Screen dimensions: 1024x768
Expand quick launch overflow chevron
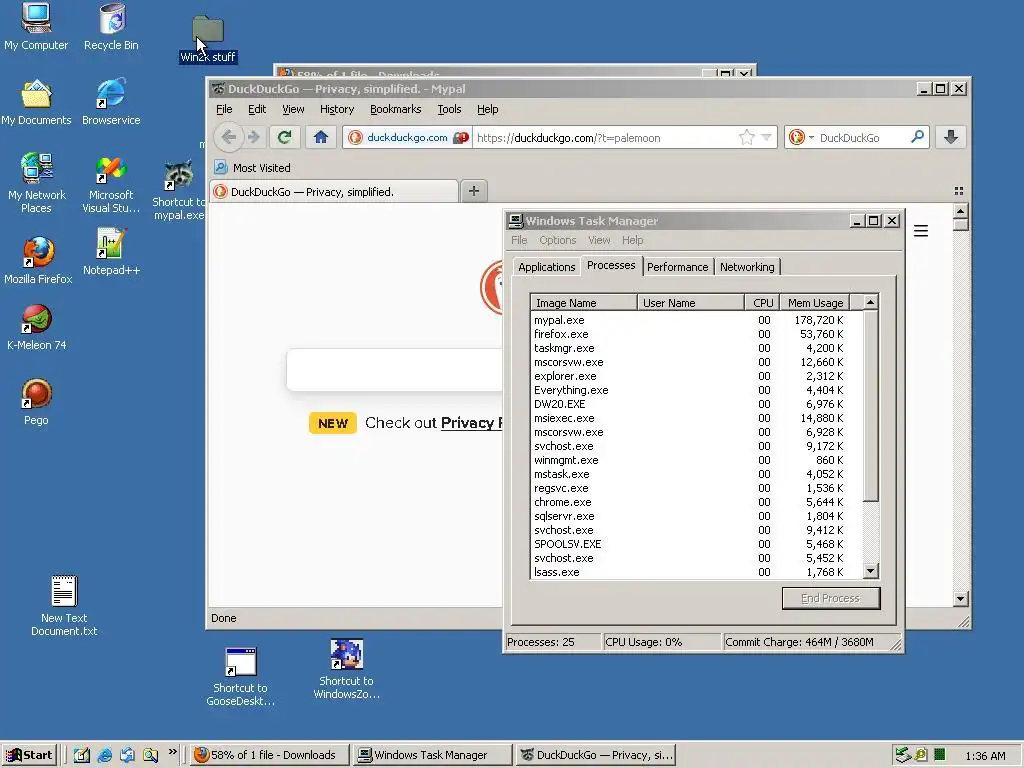[172, 752]
